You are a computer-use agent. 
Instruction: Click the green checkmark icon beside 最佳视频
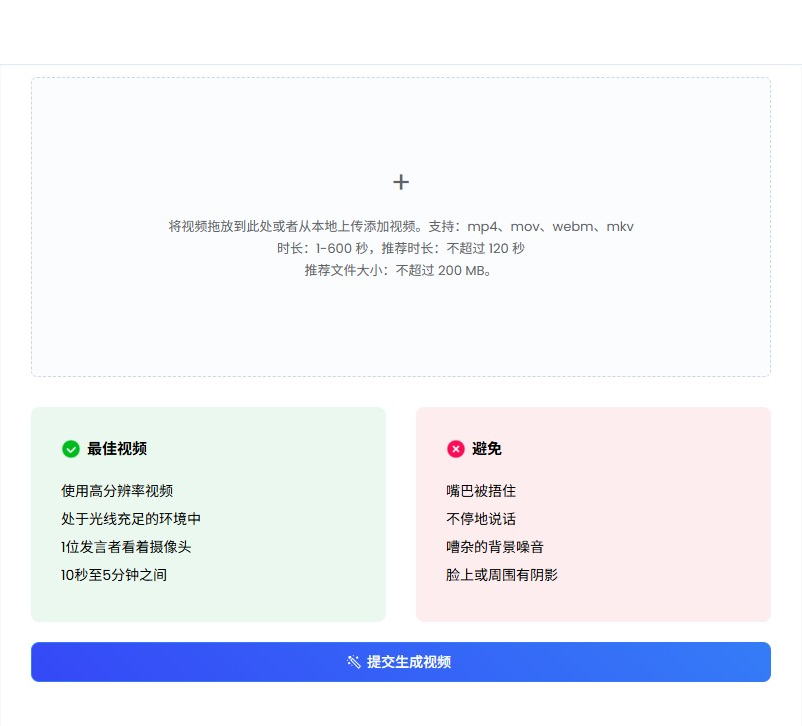[x=71, y=449]
